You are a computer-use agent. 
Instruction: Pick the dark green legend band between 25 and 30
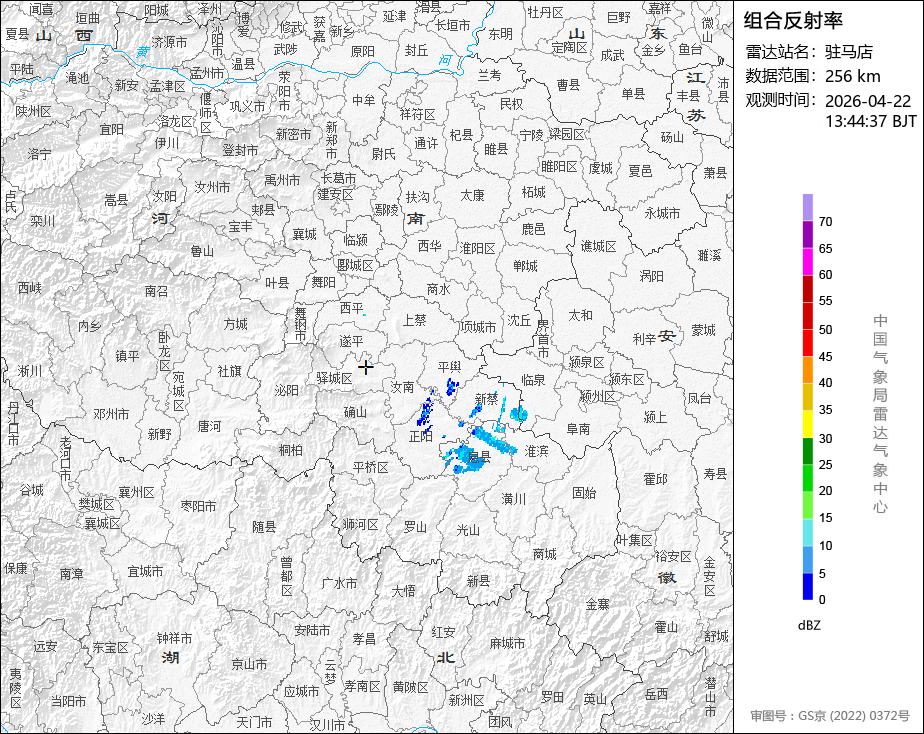(x=807, y=451)
